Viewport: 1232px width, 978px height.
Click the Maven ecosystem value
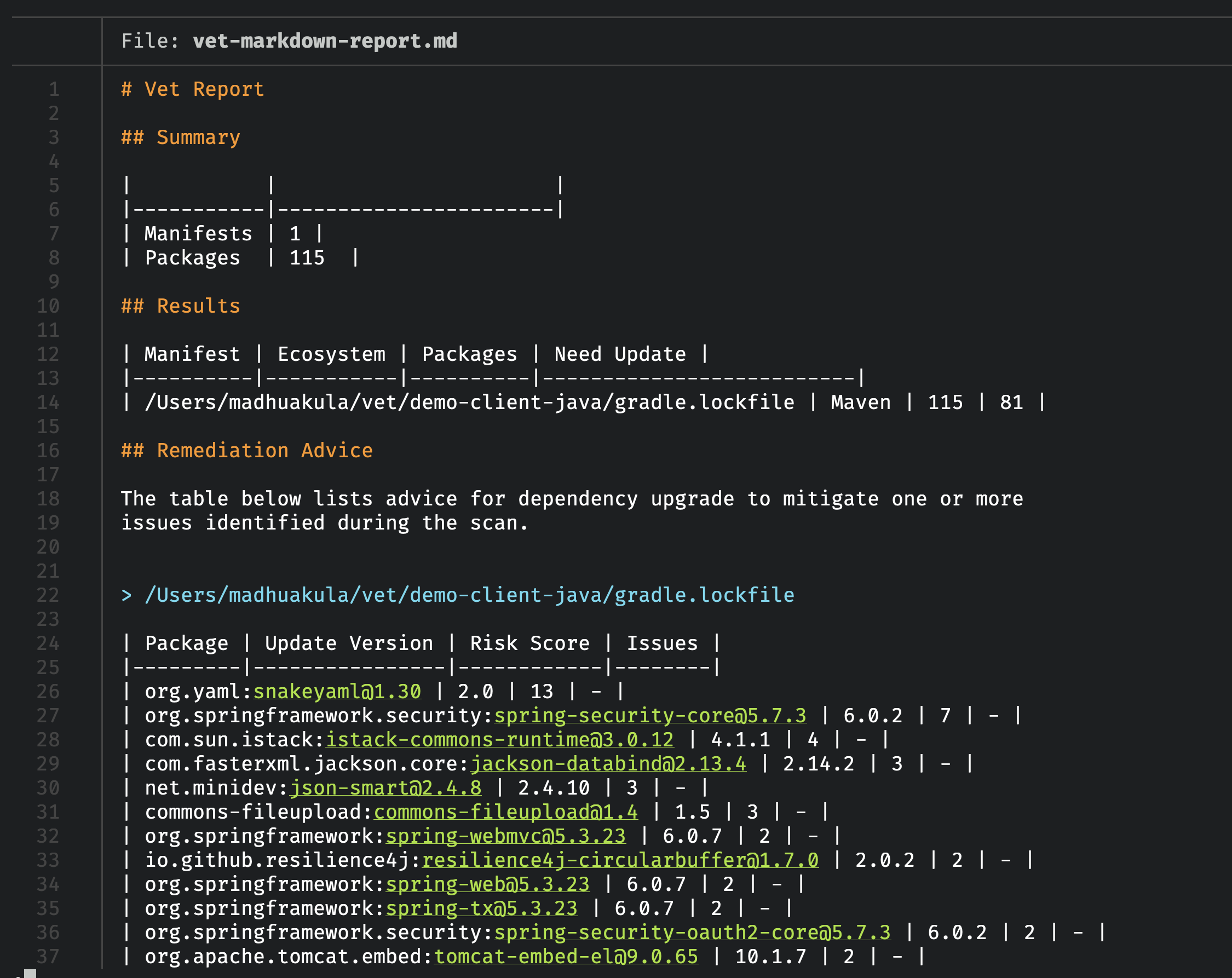(x=861, y=402)
